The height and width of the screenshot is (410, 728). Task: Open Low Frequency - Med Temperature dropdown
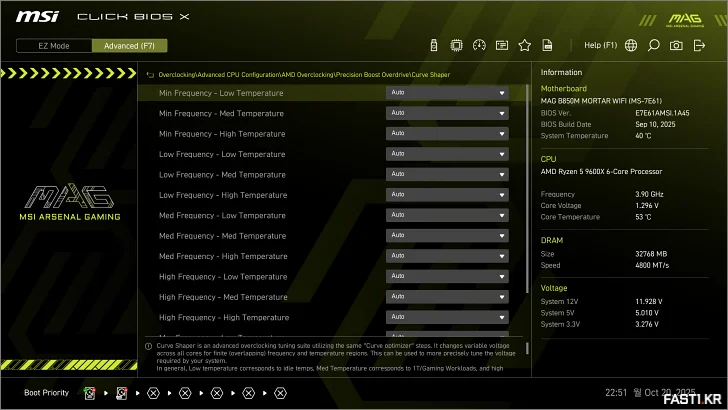pyautogui.click(x=447, y=175)
